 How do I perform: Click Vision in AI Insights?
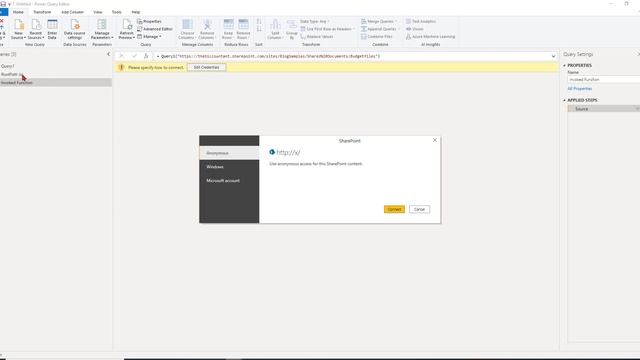pyautogui.click(x=415, y=29)
